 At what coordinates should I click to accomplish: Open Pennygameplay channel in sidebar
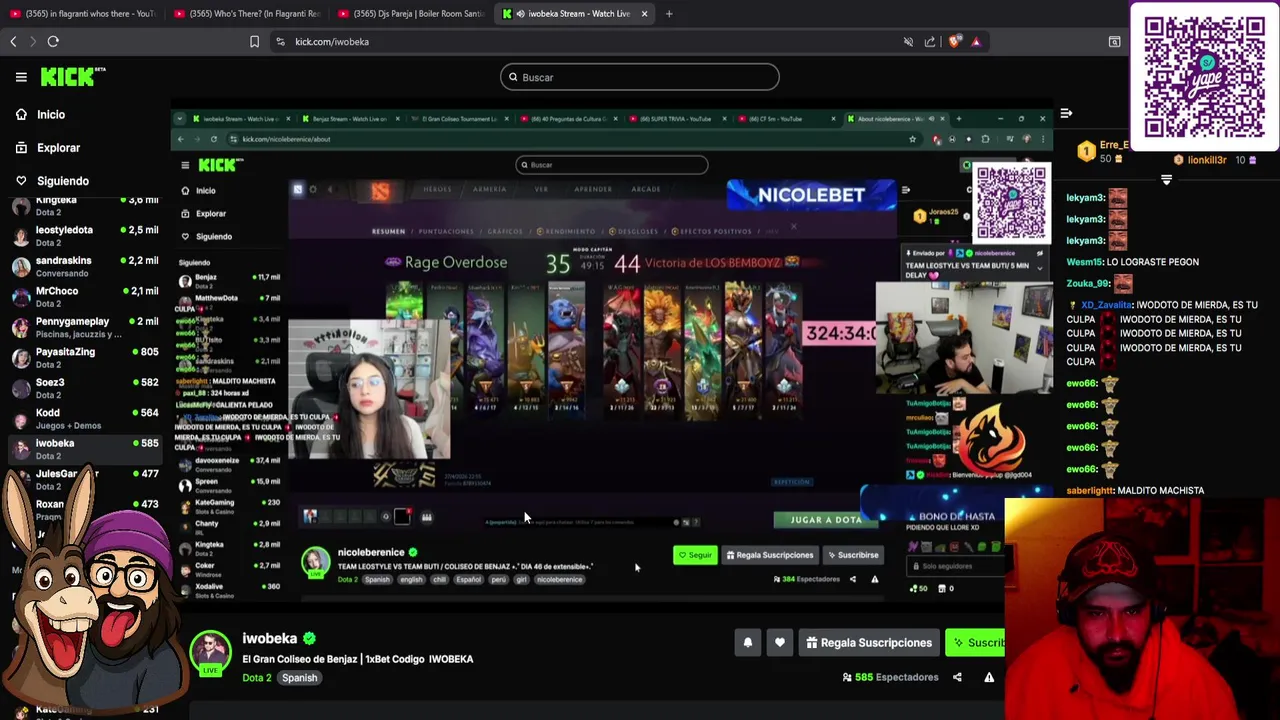tap(85, 327)
